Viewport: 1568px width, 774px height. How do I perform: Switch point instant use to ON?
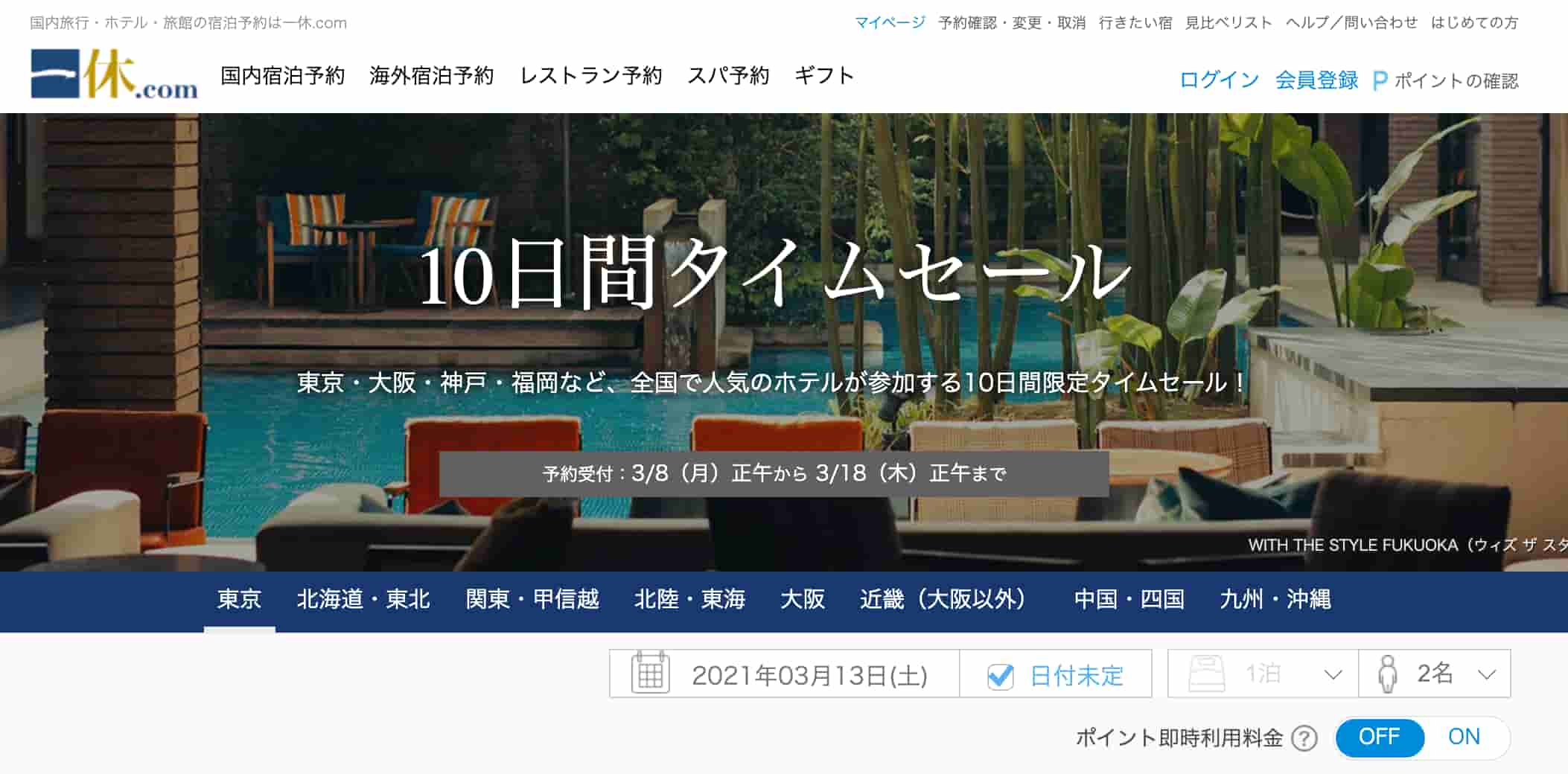(1464, 737)
